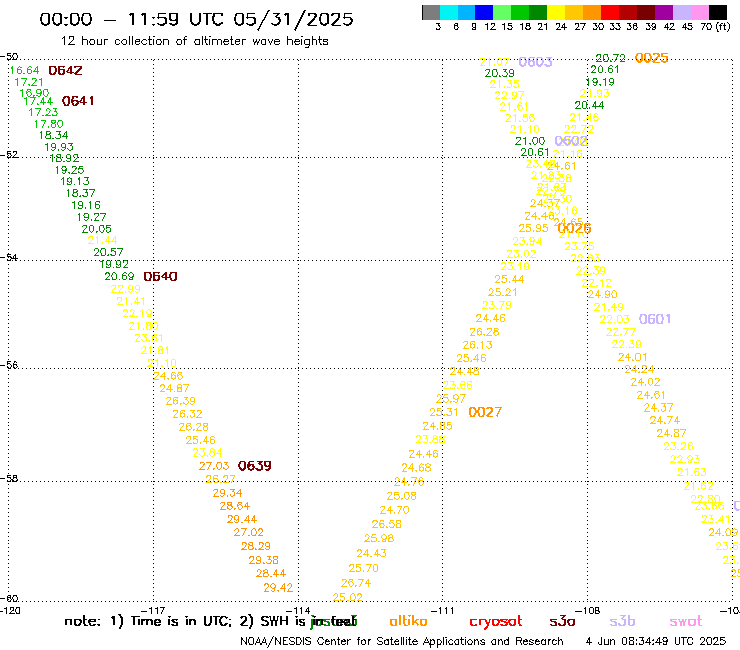The image size is (740, 650).
Task: Select the 29.42 wave height reading
Action: 278,588
